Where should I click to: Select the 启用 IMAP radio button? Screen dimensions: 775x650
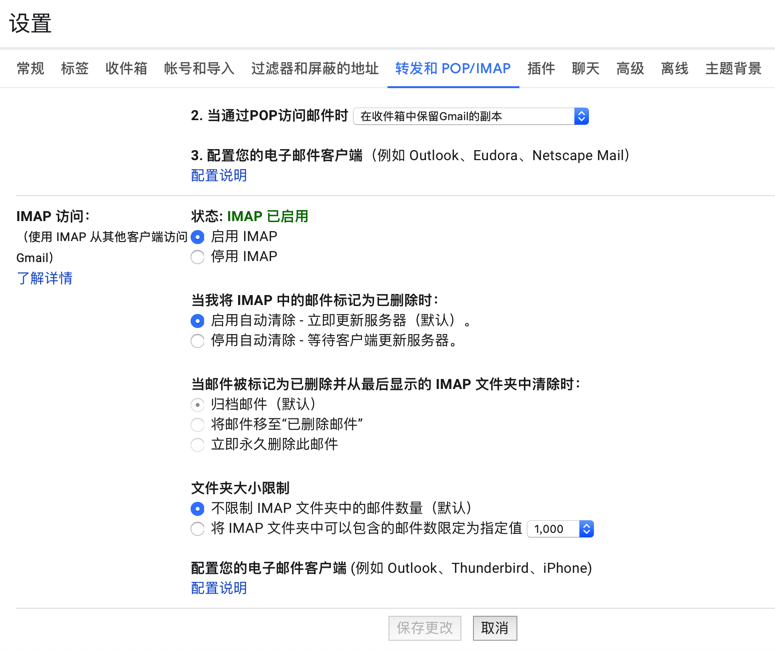(198, 237)
